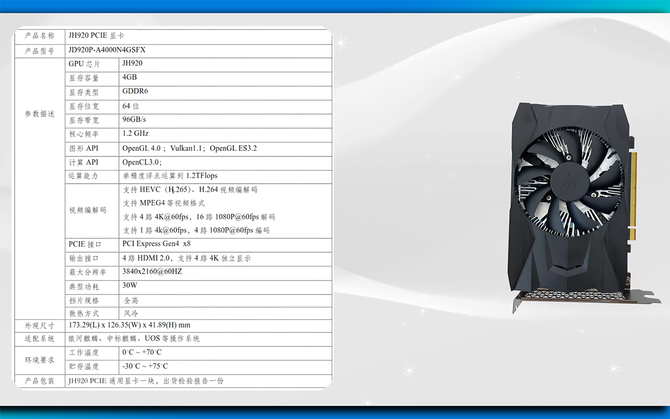Select the '显存类型' label

pos(84,92)
